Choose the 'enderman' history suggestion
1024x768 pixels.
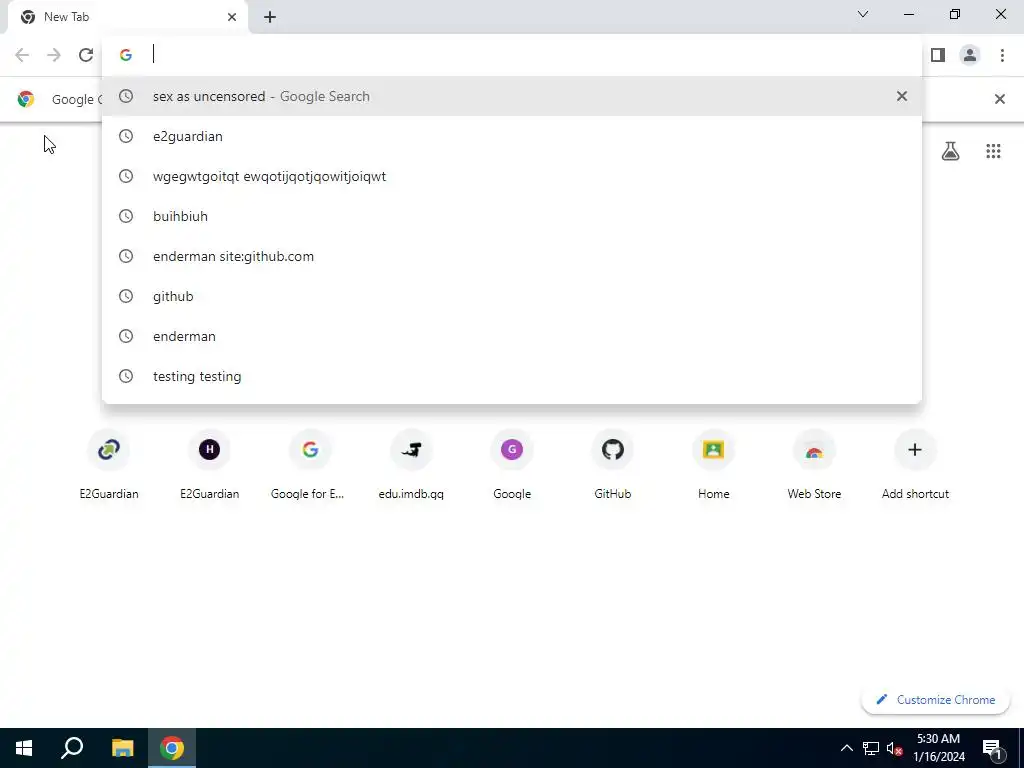point(512,336)
